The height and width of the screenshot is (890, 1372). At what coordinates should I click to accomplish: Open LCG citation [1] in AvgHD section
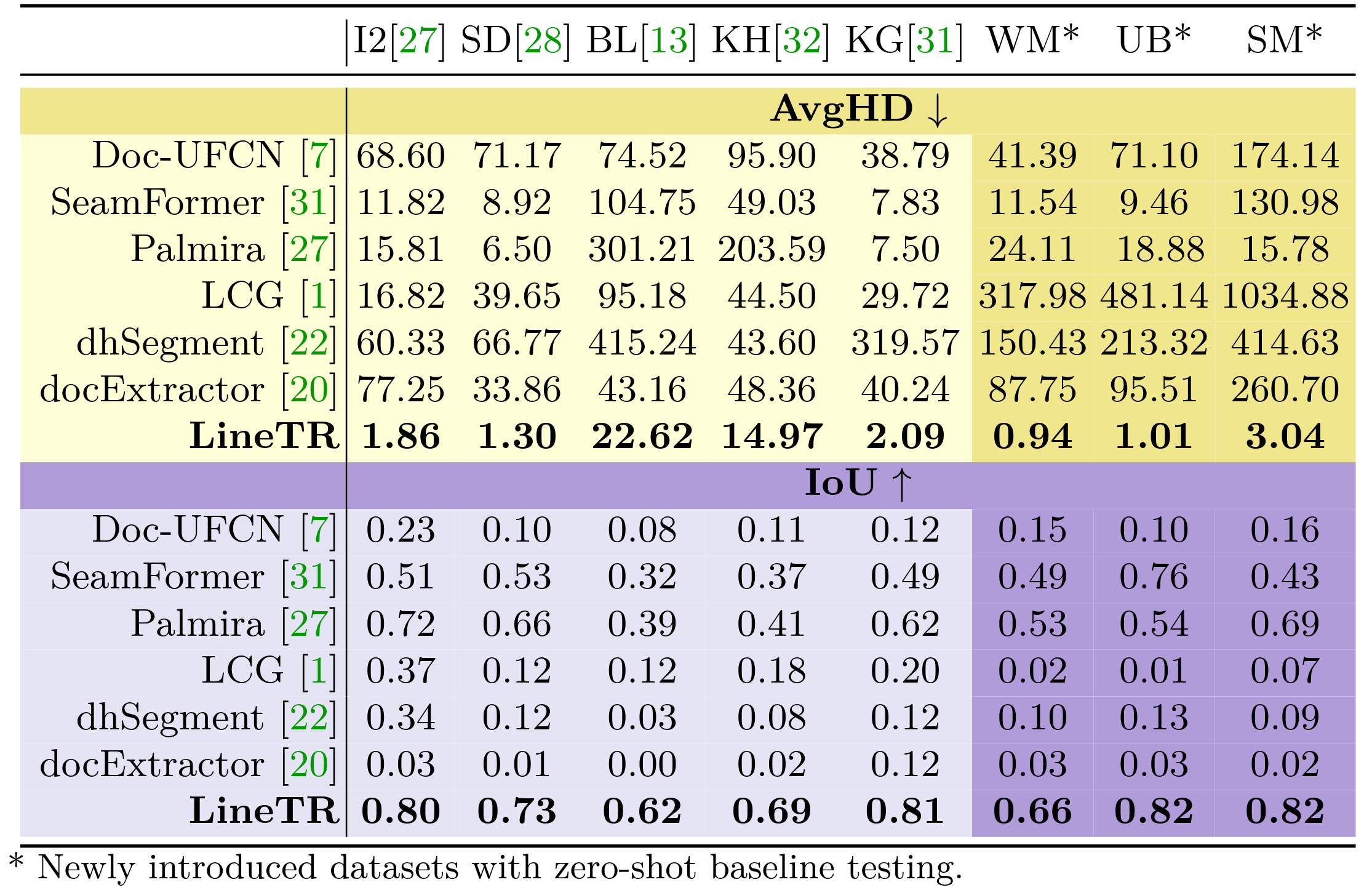tap(319, 296)
